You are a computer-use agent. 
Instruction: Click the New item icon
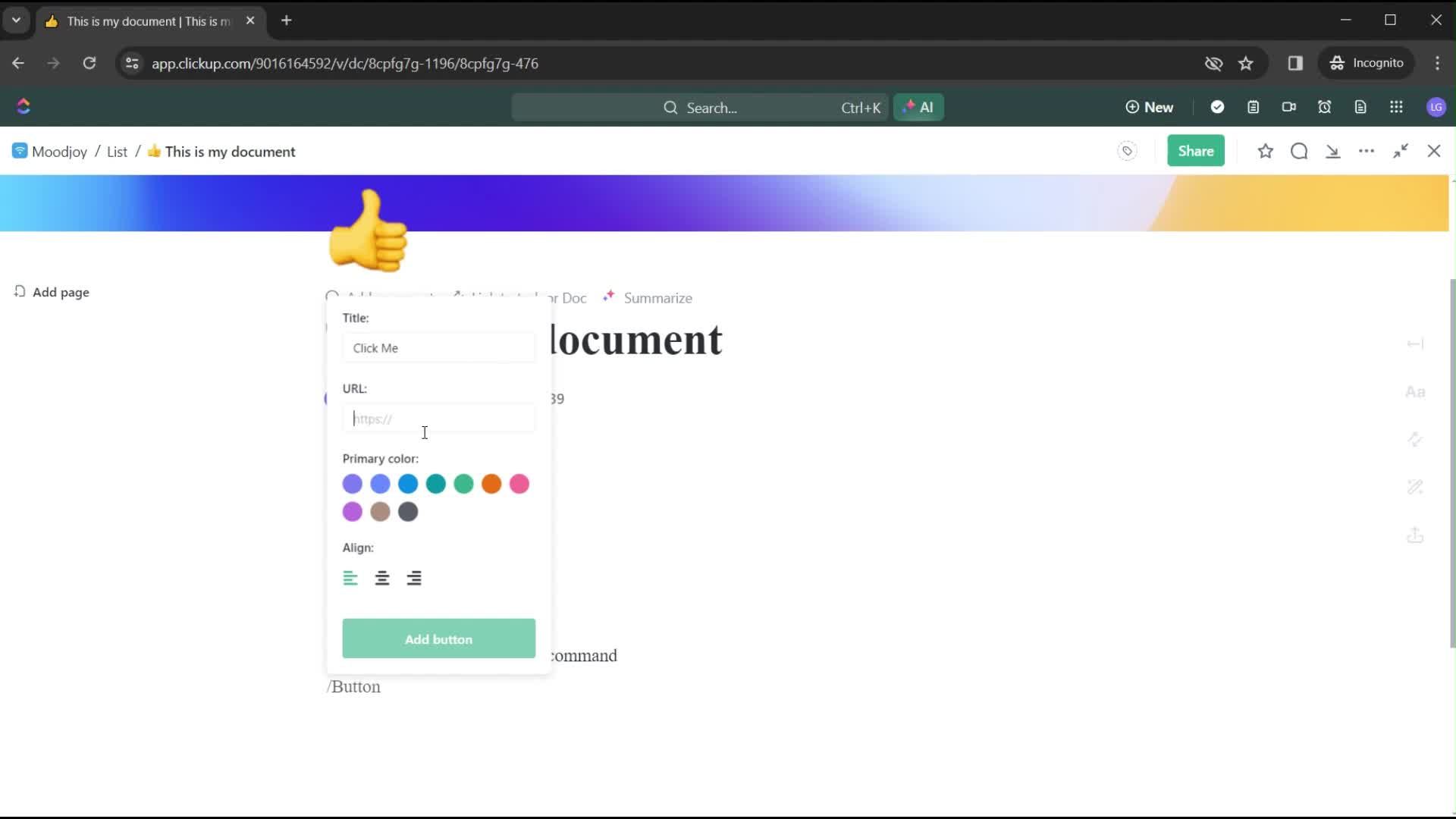coord(1149,107)
